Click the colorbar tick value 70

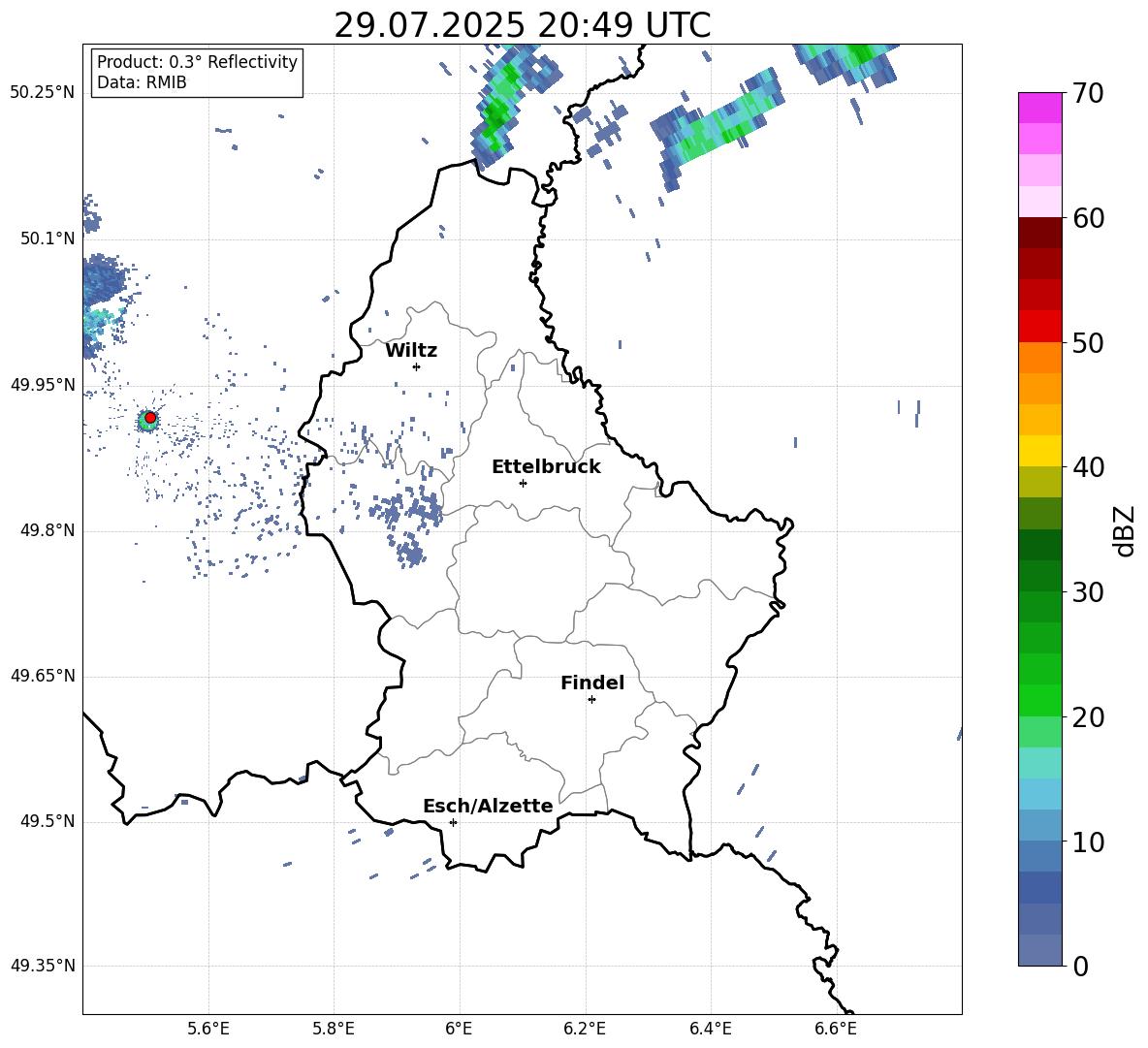coord(1087,94)
